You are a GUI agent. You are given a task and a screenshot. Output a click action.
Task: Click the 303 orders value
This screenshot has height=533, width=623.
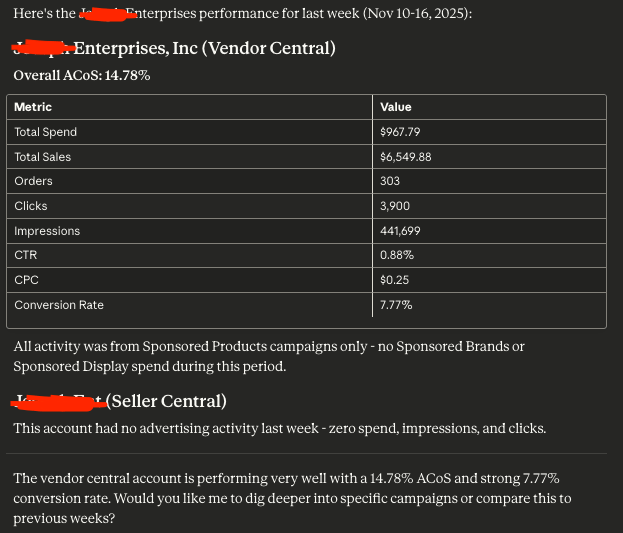[x=390, y=181]
